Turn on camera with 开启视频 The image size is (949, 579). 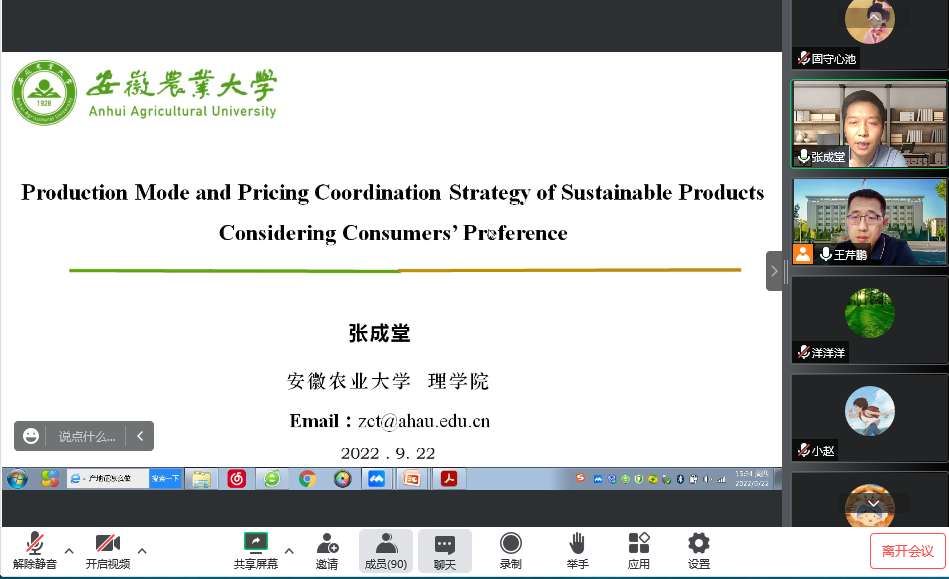point(107,550)
